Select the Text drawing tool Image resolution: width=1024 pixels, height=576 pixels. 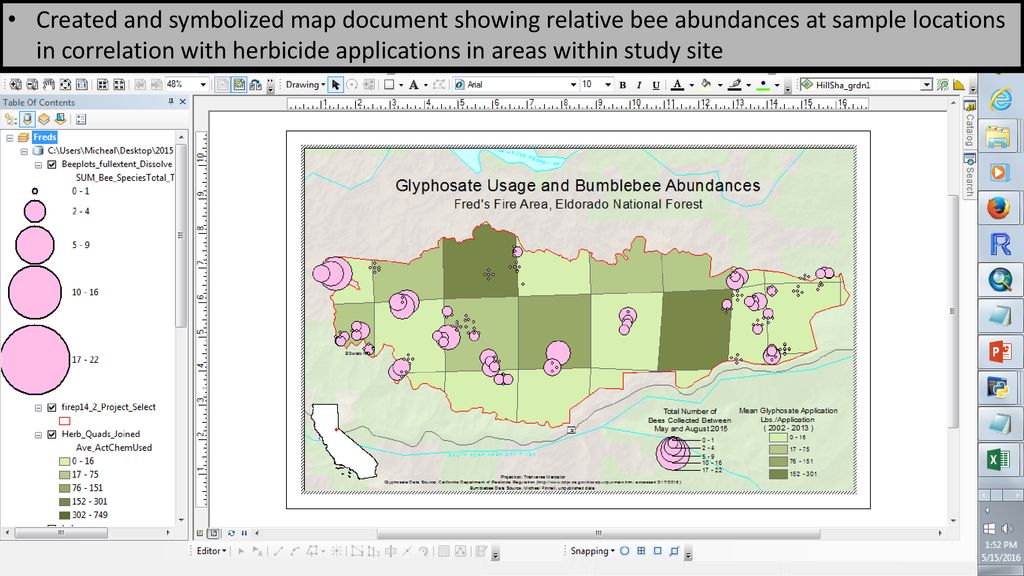(x=413, y=84)
